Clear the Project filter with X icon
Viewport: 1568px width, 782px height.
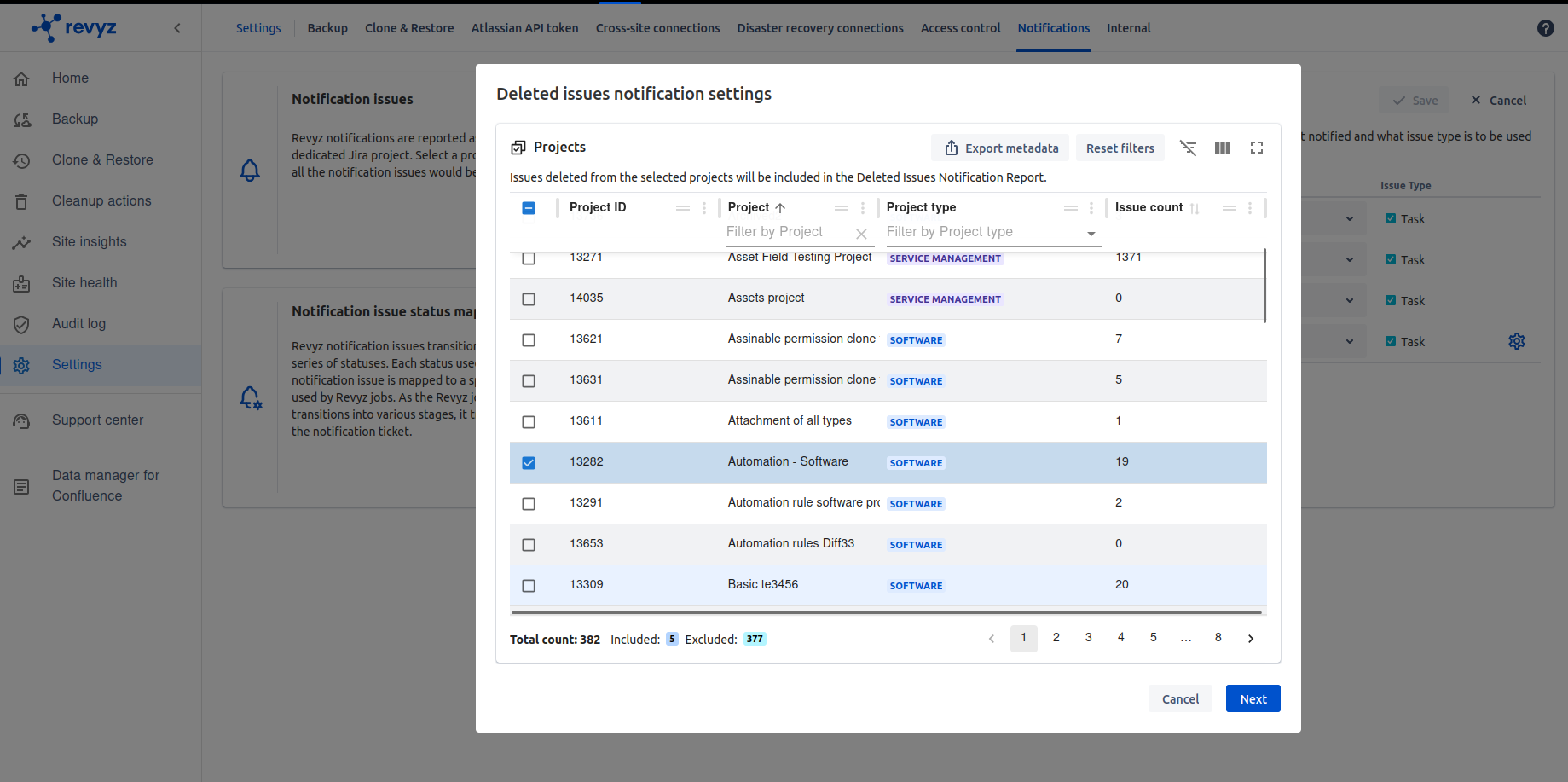[x=861, y=234]
